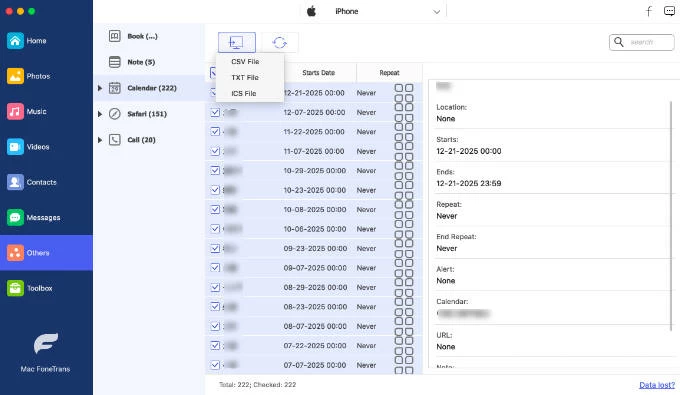Viewport: 680px width, 395px height.
Task: Sort by Starts Date column header
Action: coord(319,72)
